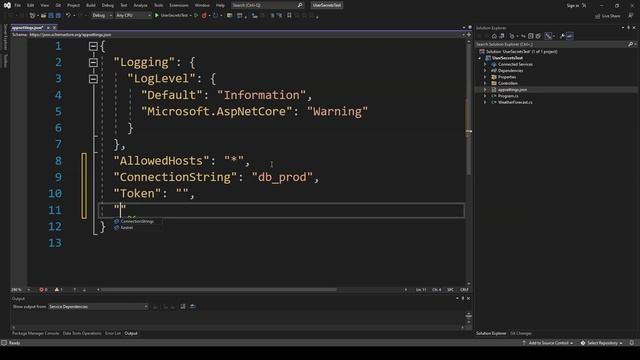Open the Project menu
640x360 pixels.
click(73, 5)
